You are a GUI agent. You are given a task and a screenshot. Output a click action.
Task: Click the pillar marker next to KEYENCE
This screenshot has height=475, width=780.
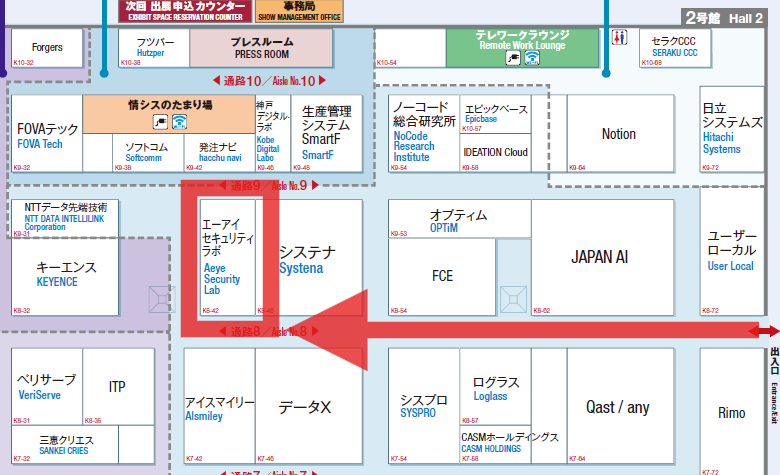(x=161, y=300)
